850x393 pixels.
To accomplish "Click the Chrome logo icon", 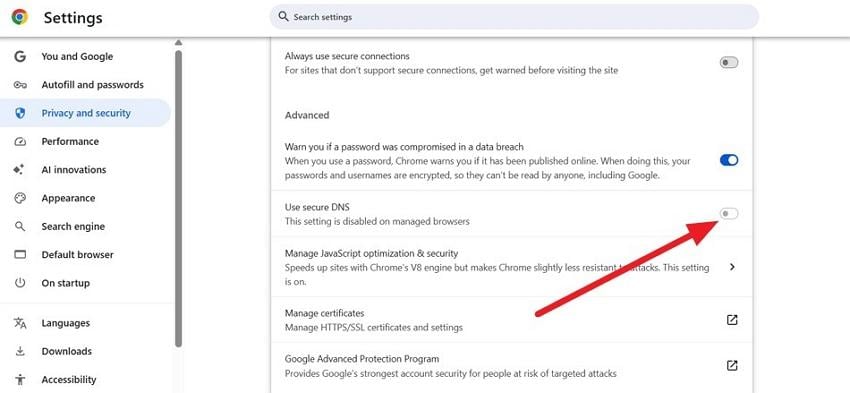I will [x=20, y=17].
